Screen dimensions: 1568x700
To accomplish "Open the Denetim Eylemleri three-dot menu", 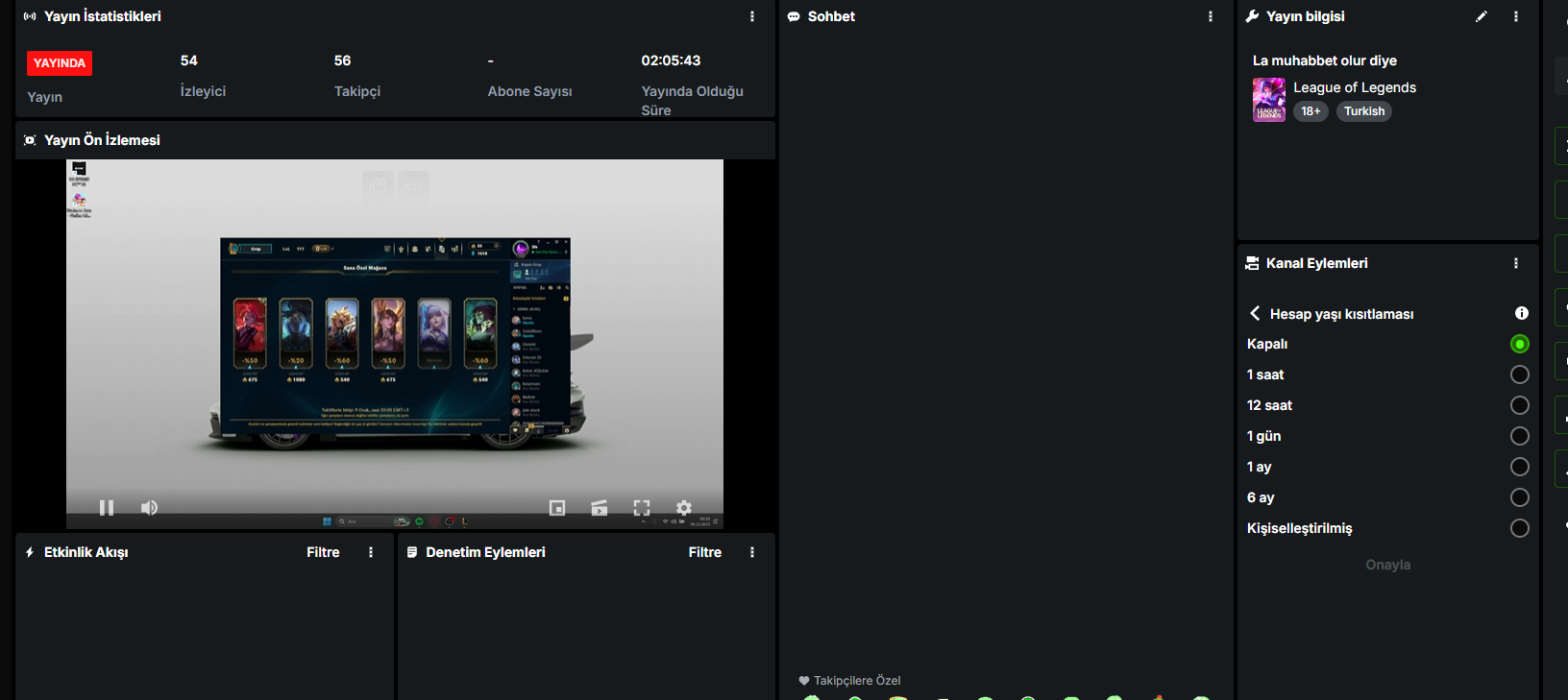I will pyautogui.click(x=752, y=552).
